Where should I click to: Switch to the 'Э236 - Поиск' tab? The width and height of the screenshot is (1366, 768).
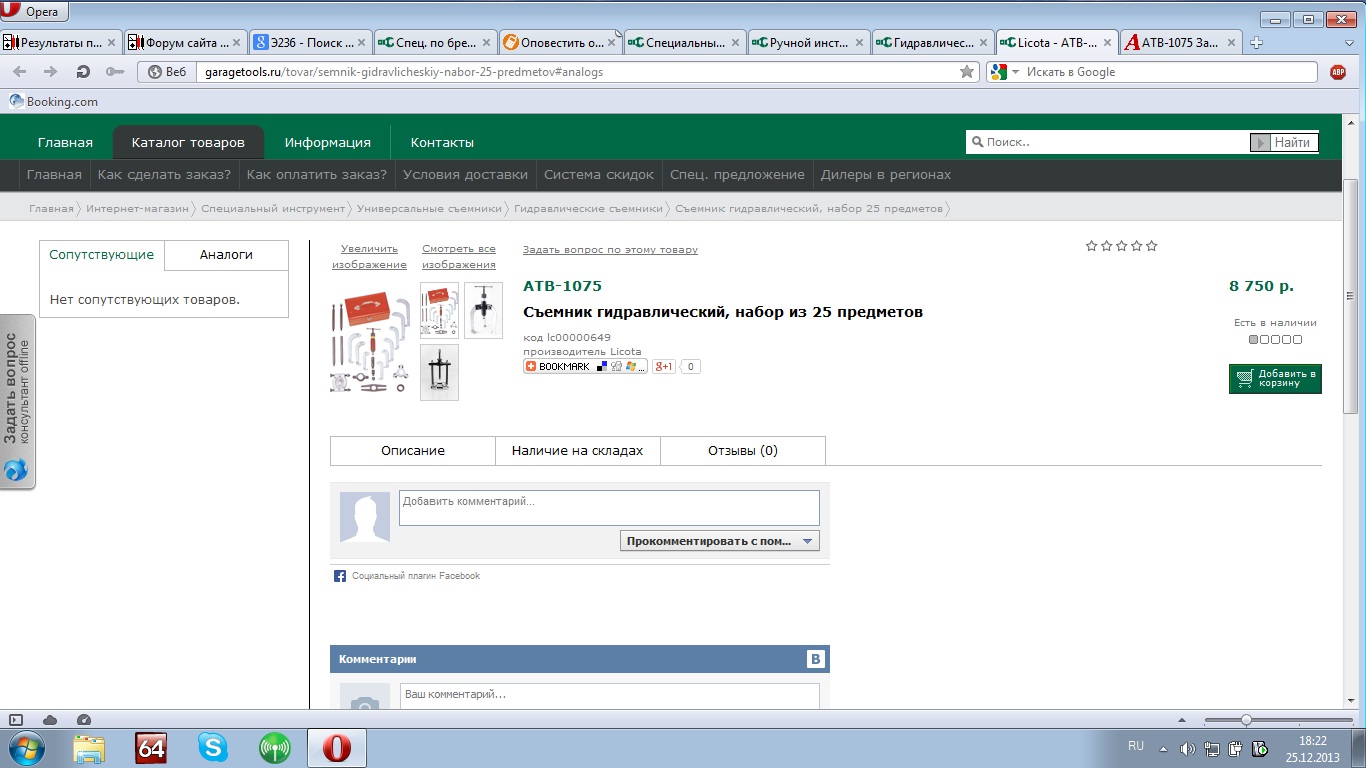click(310, 43)
